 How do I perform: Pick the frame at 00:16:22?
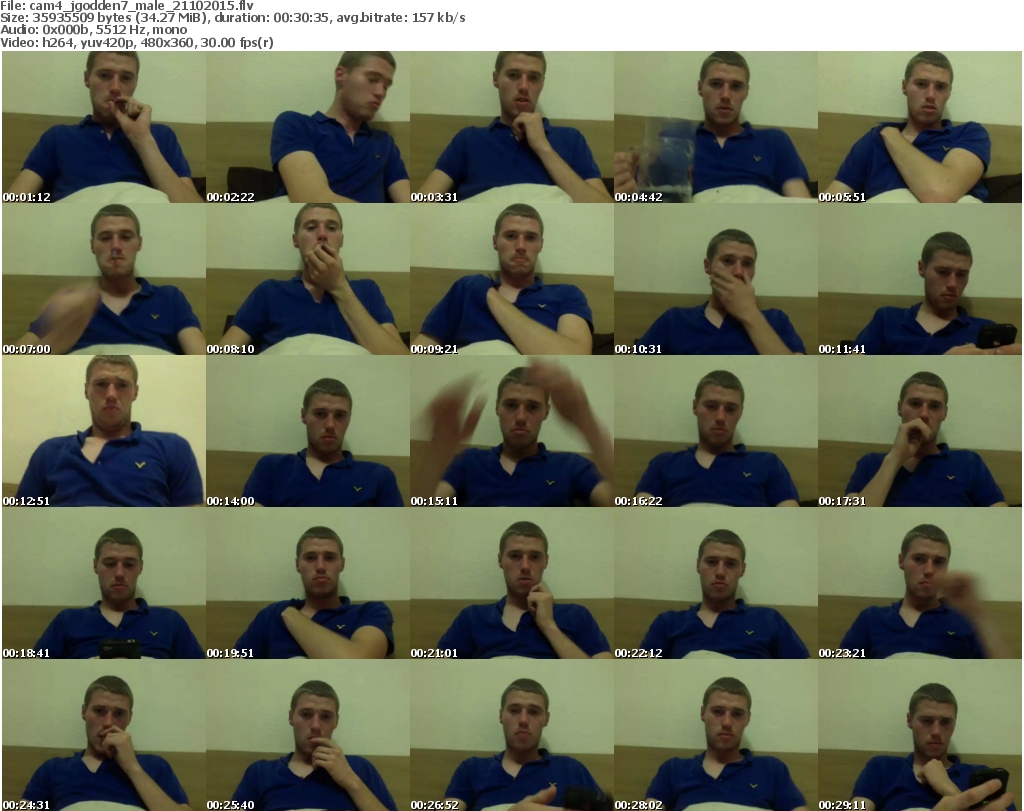click(715, 431)
